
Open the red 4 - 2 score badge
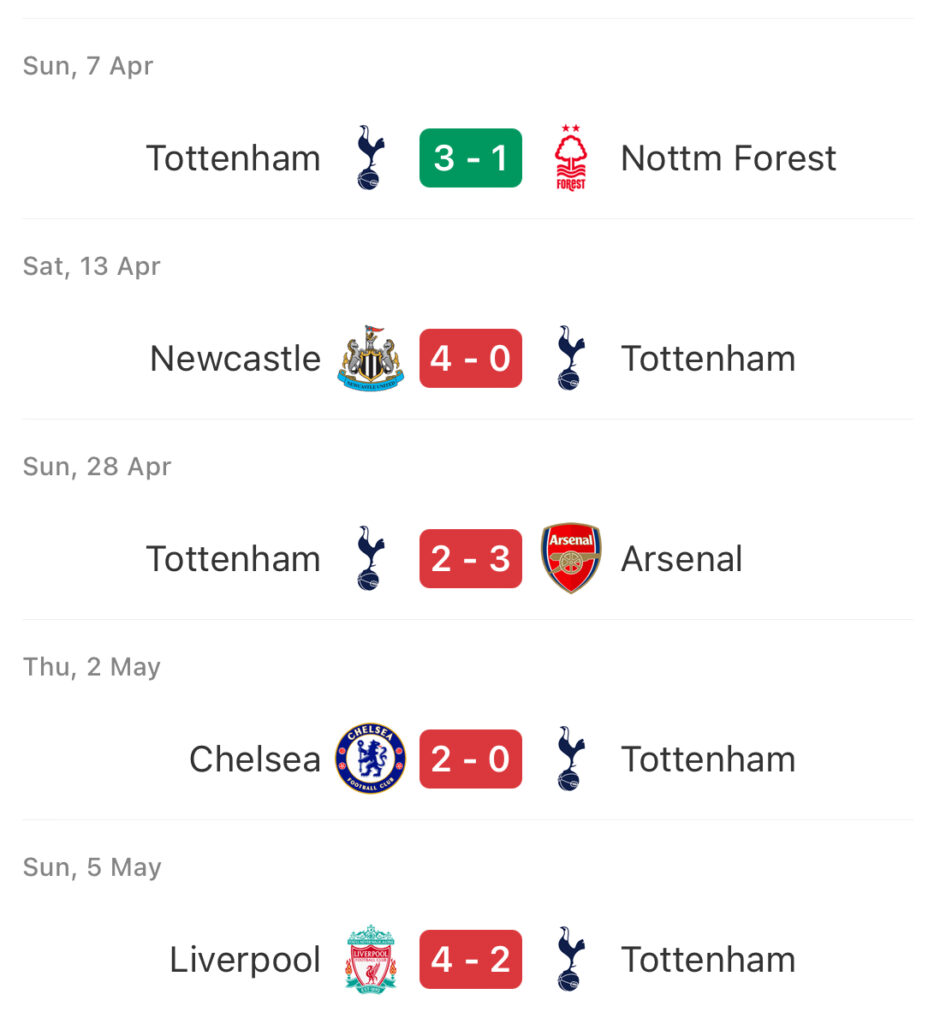click(470, 959)
